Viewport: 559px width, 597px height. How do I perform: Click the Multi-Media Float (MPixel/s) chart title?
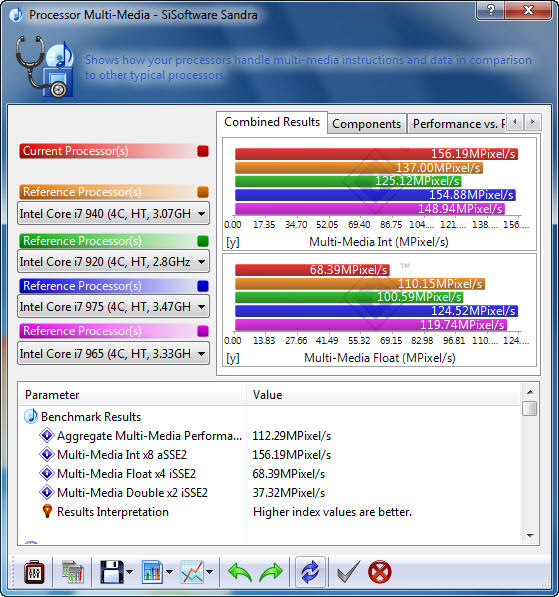pos(380,358)
